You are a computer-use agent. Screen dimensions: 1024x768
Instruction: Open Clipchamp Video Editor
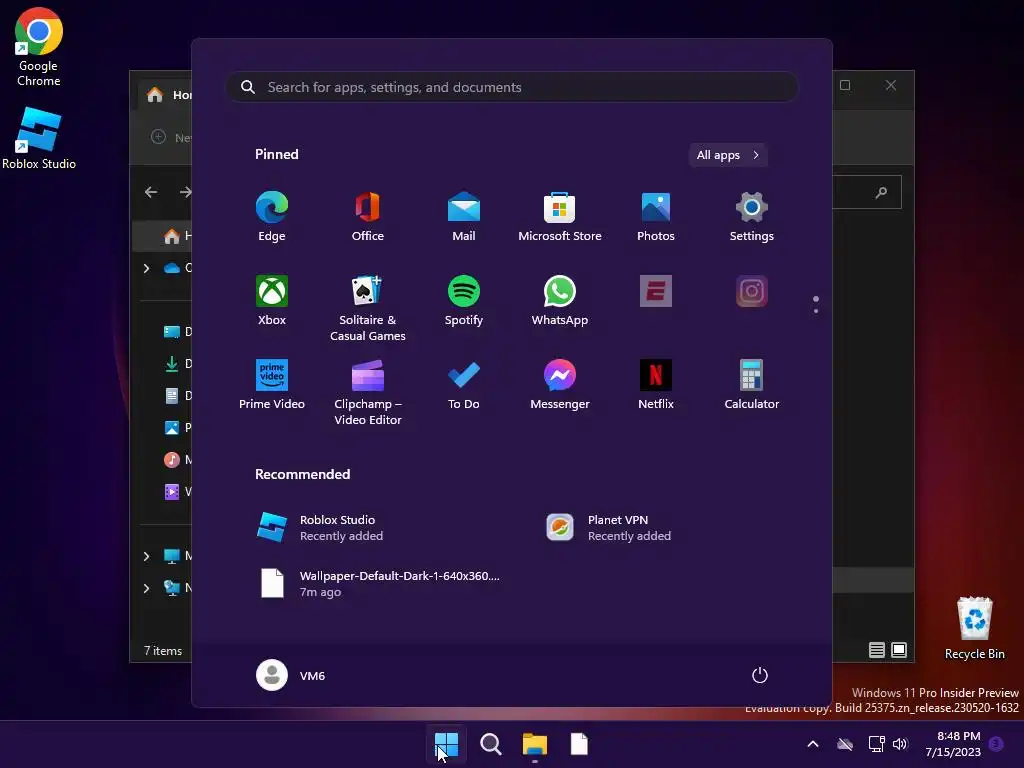[x=368, y=392]
